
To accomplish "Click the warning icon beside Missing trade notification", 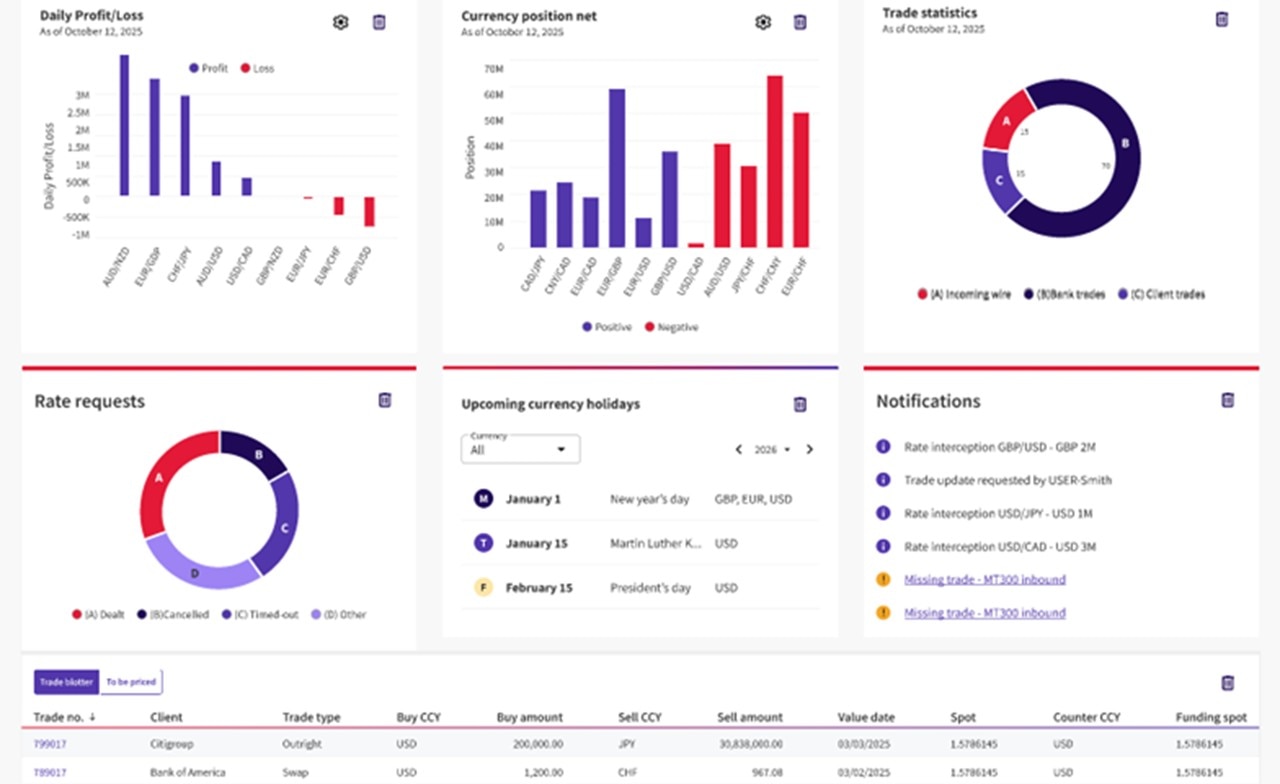I will [882, 579].
